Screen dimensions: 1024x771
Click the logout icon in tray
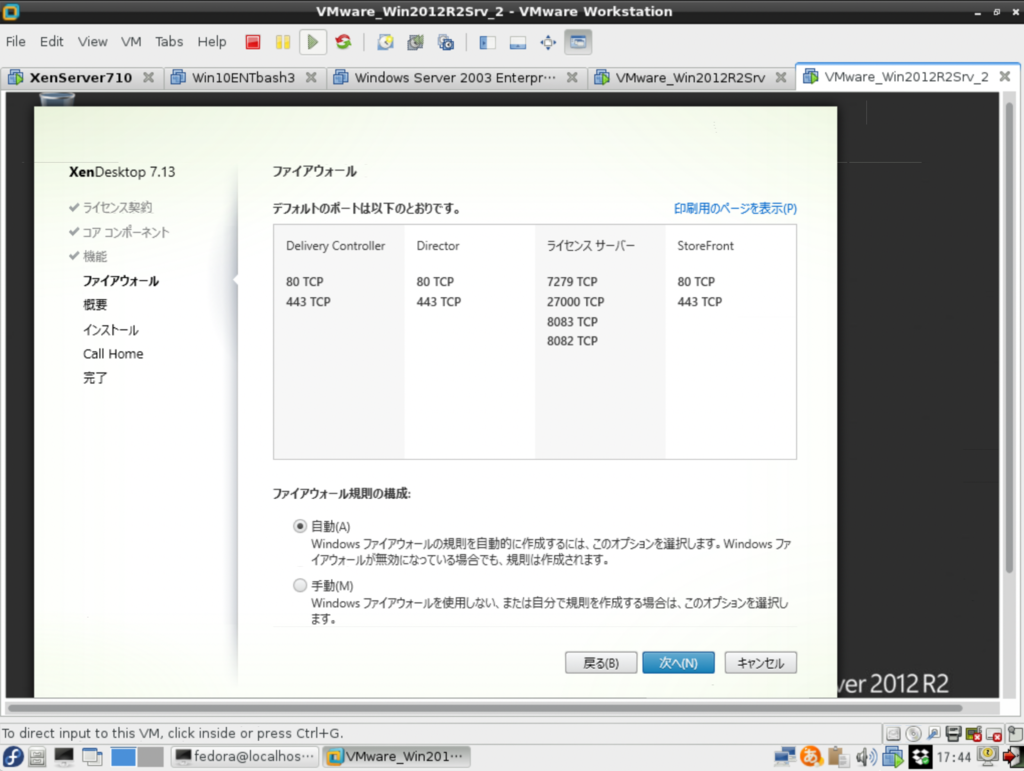pyautogui.click(x=1013, y=757)
